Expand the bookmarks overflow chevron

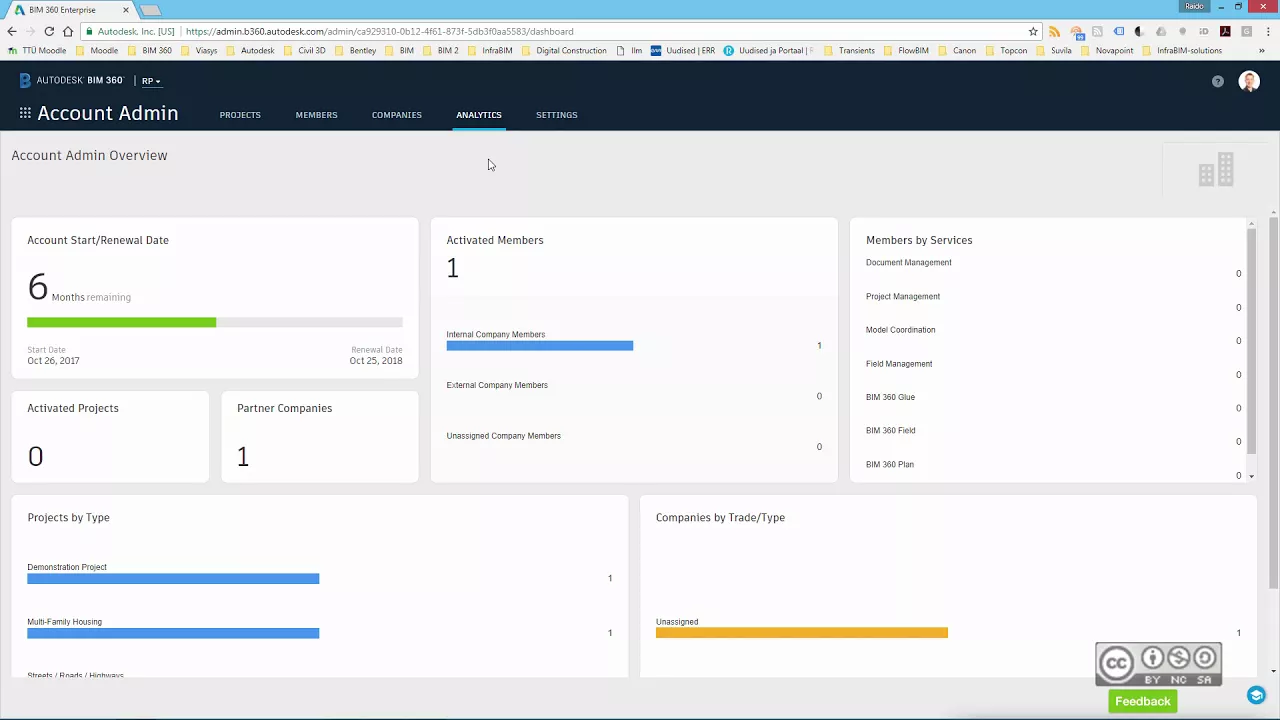click(1262, 50)
